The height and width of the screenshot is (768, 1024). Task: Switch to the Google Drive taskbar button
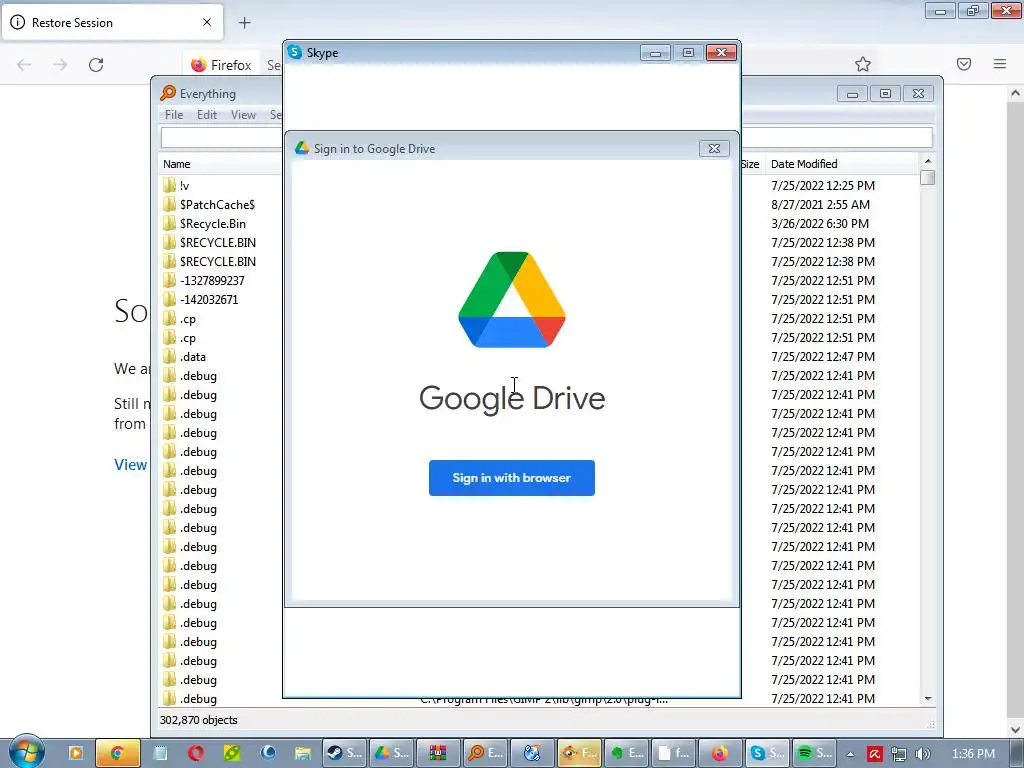[391, 753]
